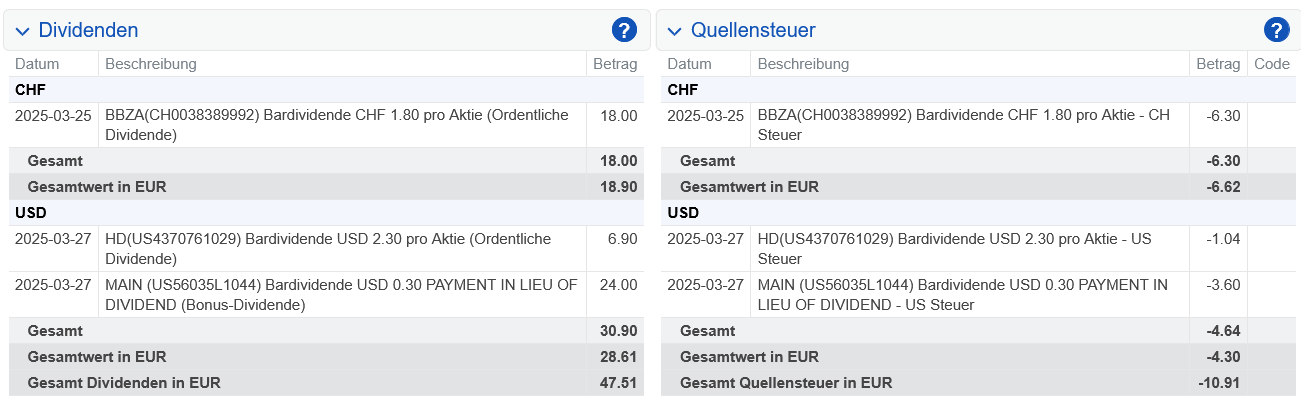Select the BBZA ordinary dividend row

click(x=326, y=125)
